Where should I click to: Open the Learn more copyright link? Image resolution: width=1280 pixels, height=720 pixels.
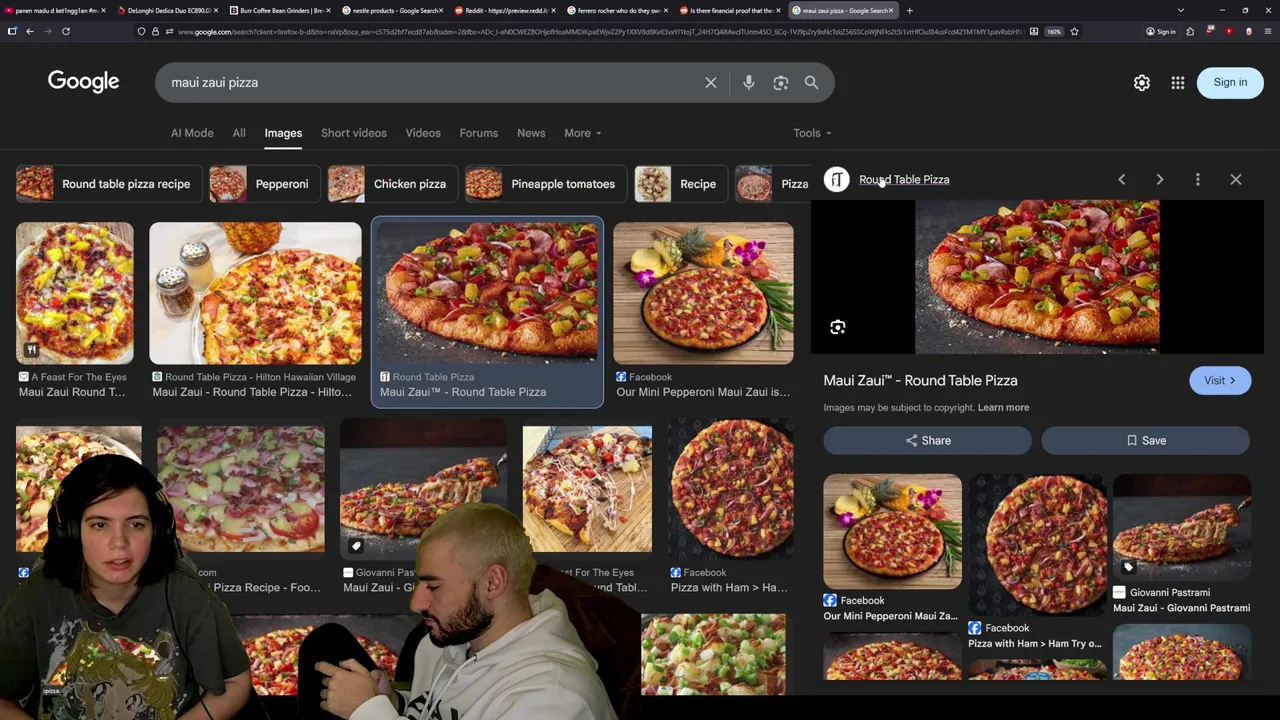[1003, 408]
